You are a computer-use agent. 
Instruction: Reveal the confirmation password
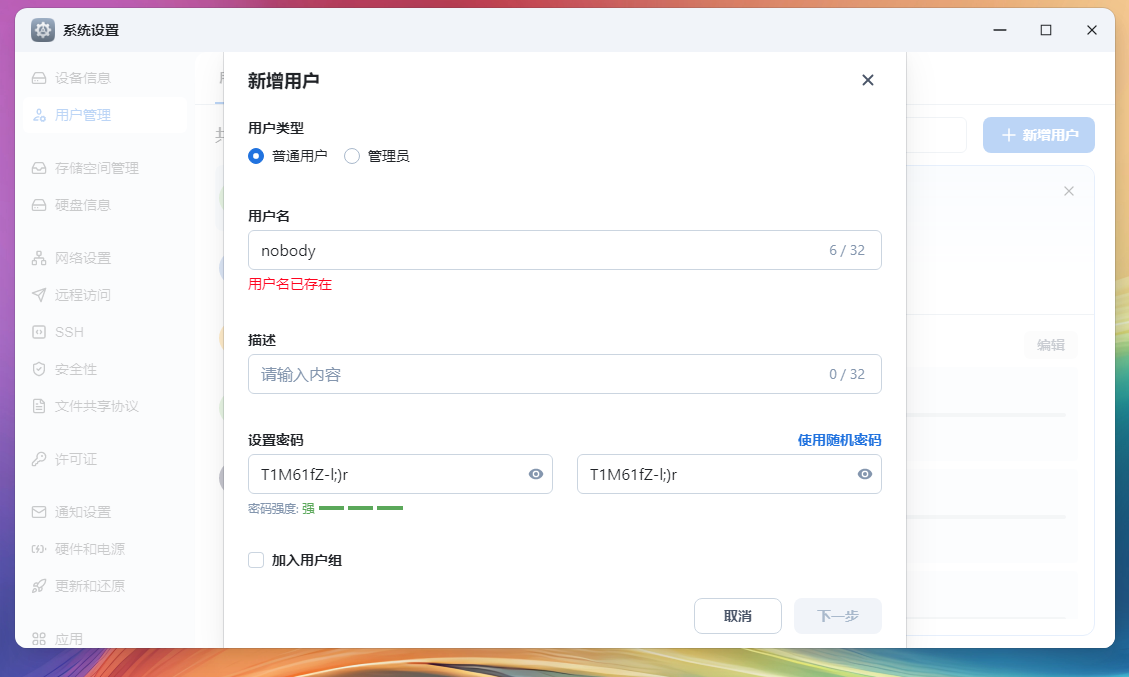click(864, 474)
